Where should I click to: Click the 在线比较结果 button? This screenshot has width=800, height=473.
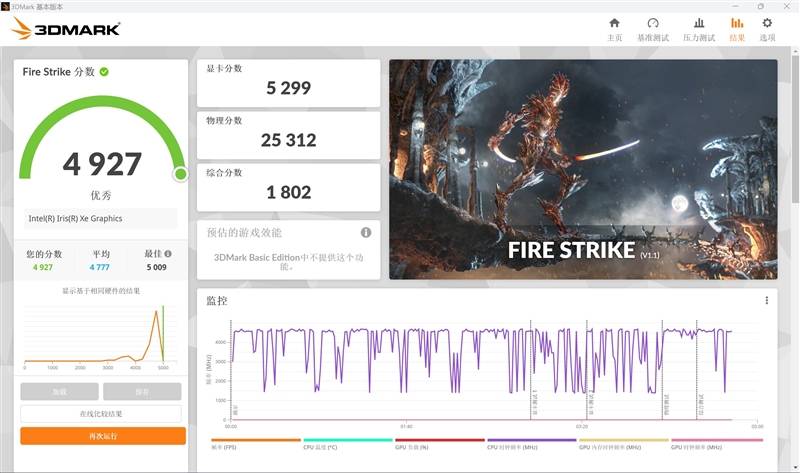(102, 413)
